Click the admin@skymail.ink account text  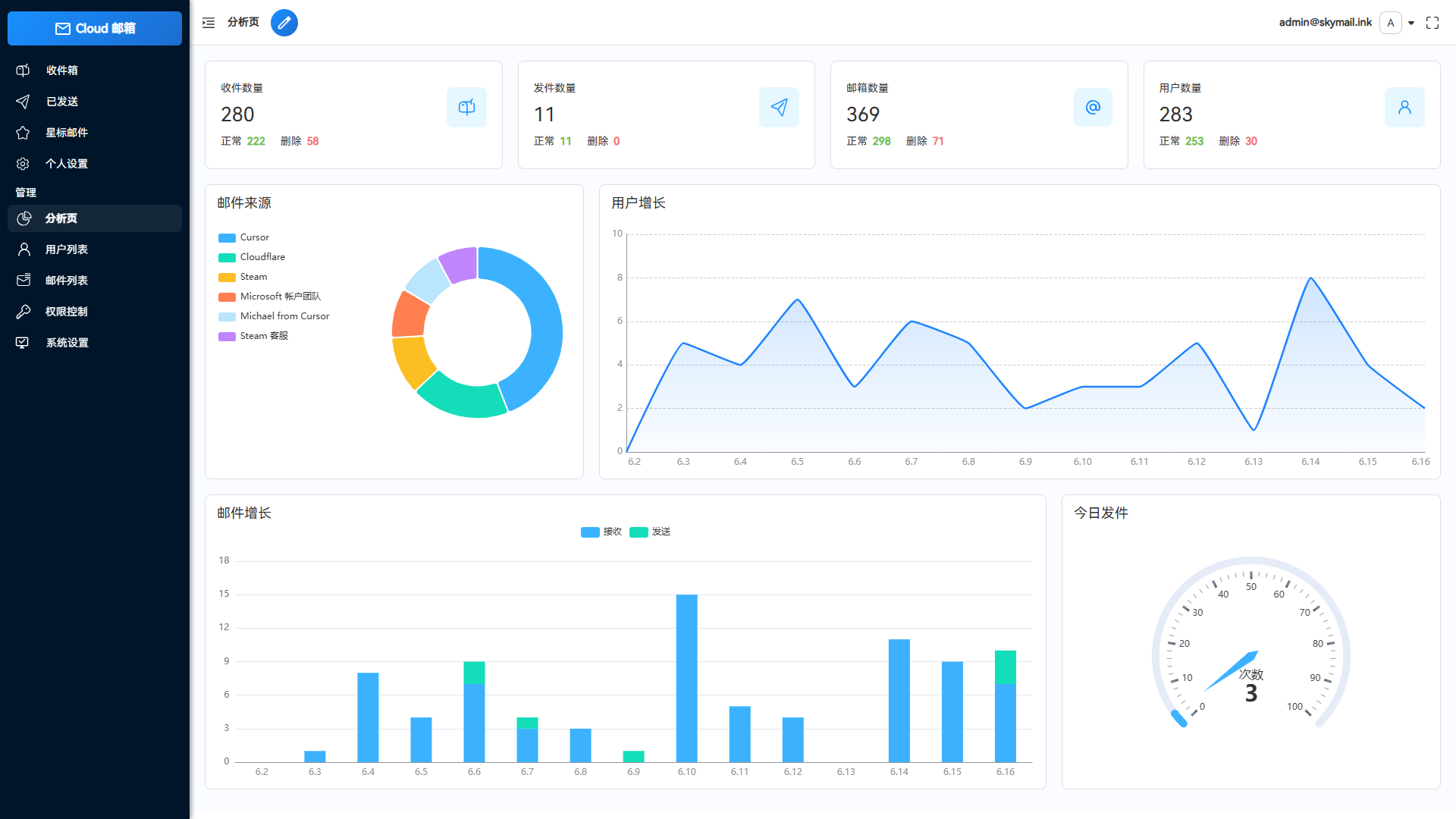point(1325,23)
